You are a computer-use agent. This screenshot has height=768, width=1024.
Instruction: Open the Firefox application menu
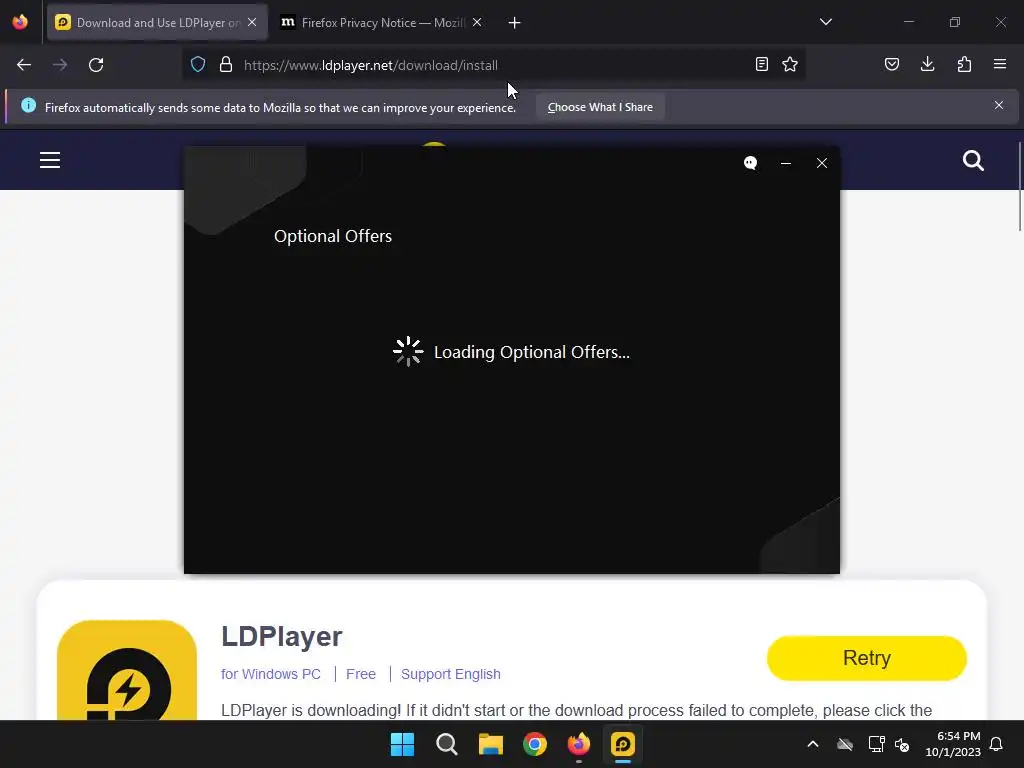tap(1000, 64)
